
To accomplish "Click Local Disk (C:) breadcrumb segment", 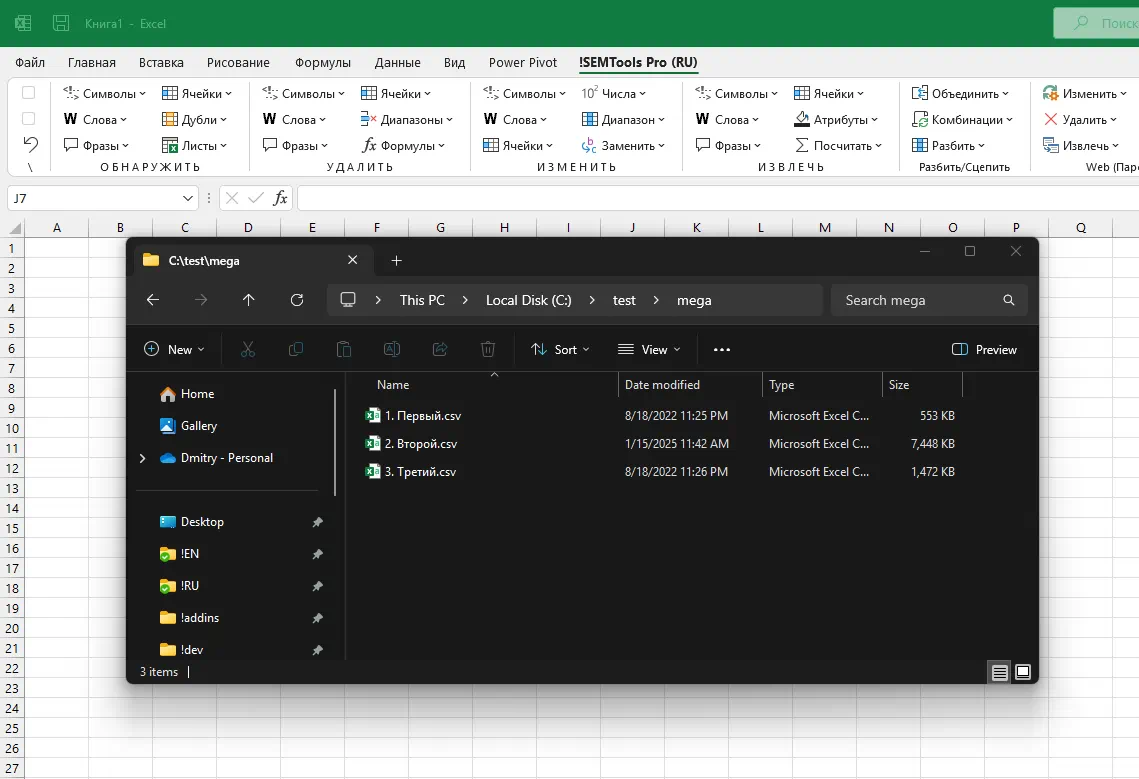I will point(529,300).
